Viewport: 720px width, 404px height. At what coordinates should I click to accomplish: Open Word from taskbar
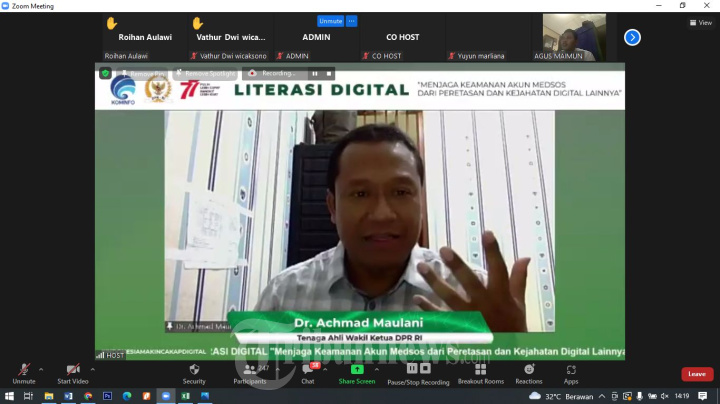[68, 396]
